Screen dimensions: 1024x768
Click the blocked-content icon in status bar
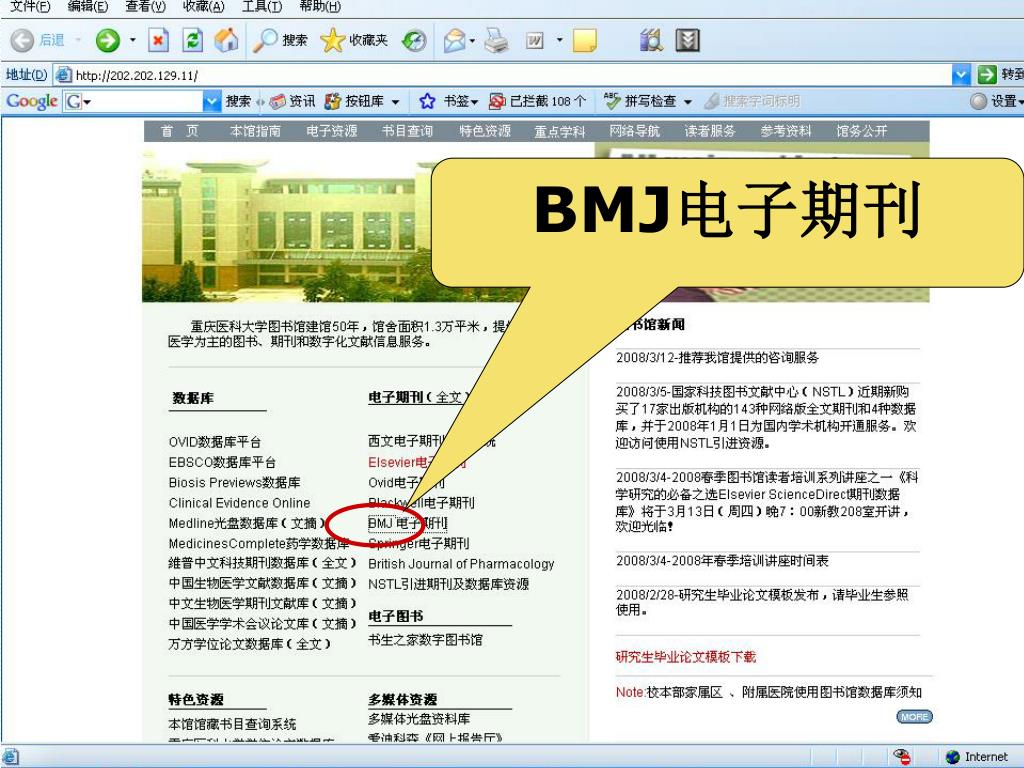point(903,756)
